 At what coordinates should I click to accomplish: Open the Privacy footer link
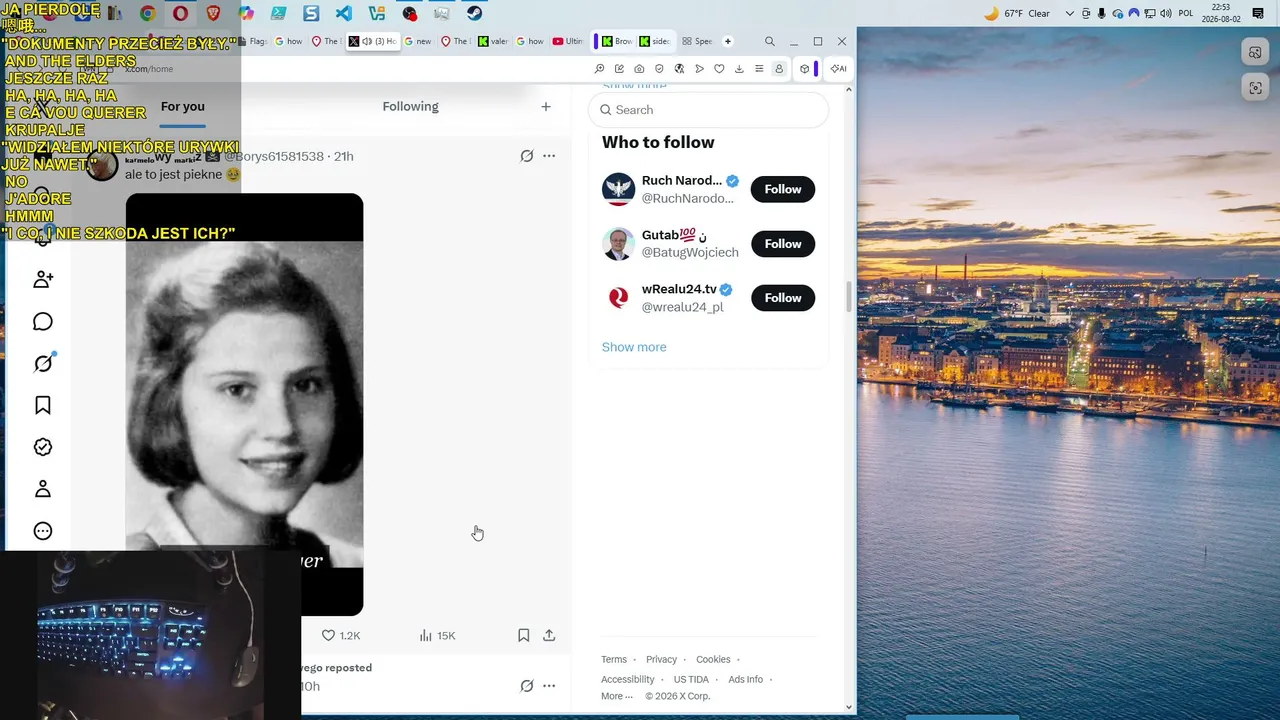661,659
